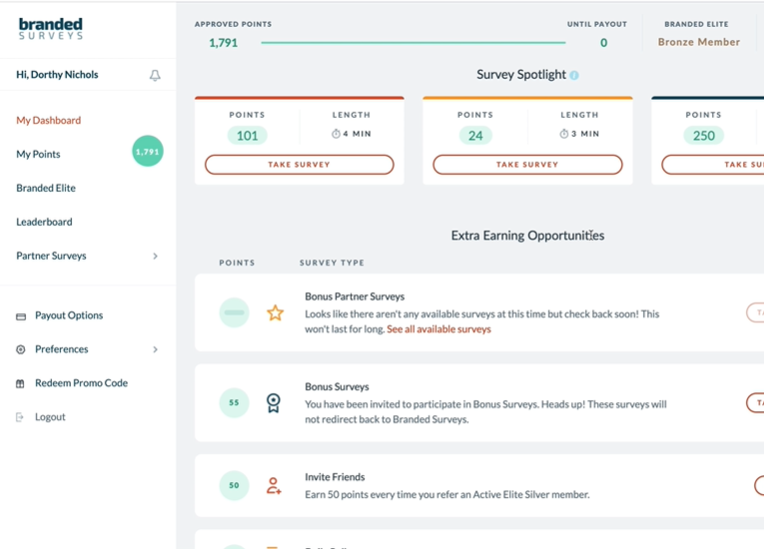The height and width of the screenshot is (549, 764).
Task: Click the Bonus Partner Surveys star icon
Action: pos(275,313)
